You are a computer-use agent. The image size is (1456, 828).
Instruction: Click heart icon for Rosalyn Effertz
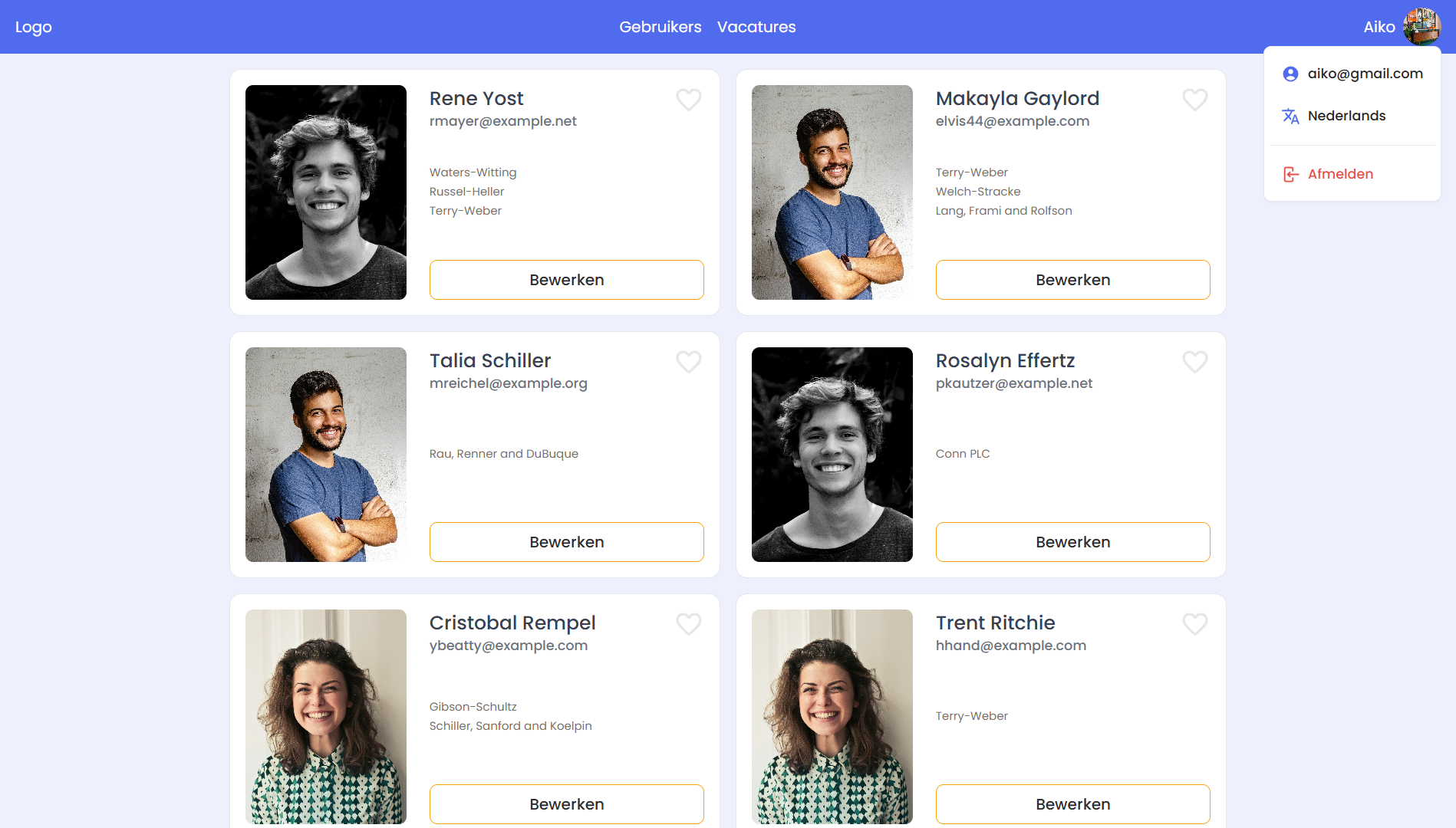click(x=1195, y=362)
